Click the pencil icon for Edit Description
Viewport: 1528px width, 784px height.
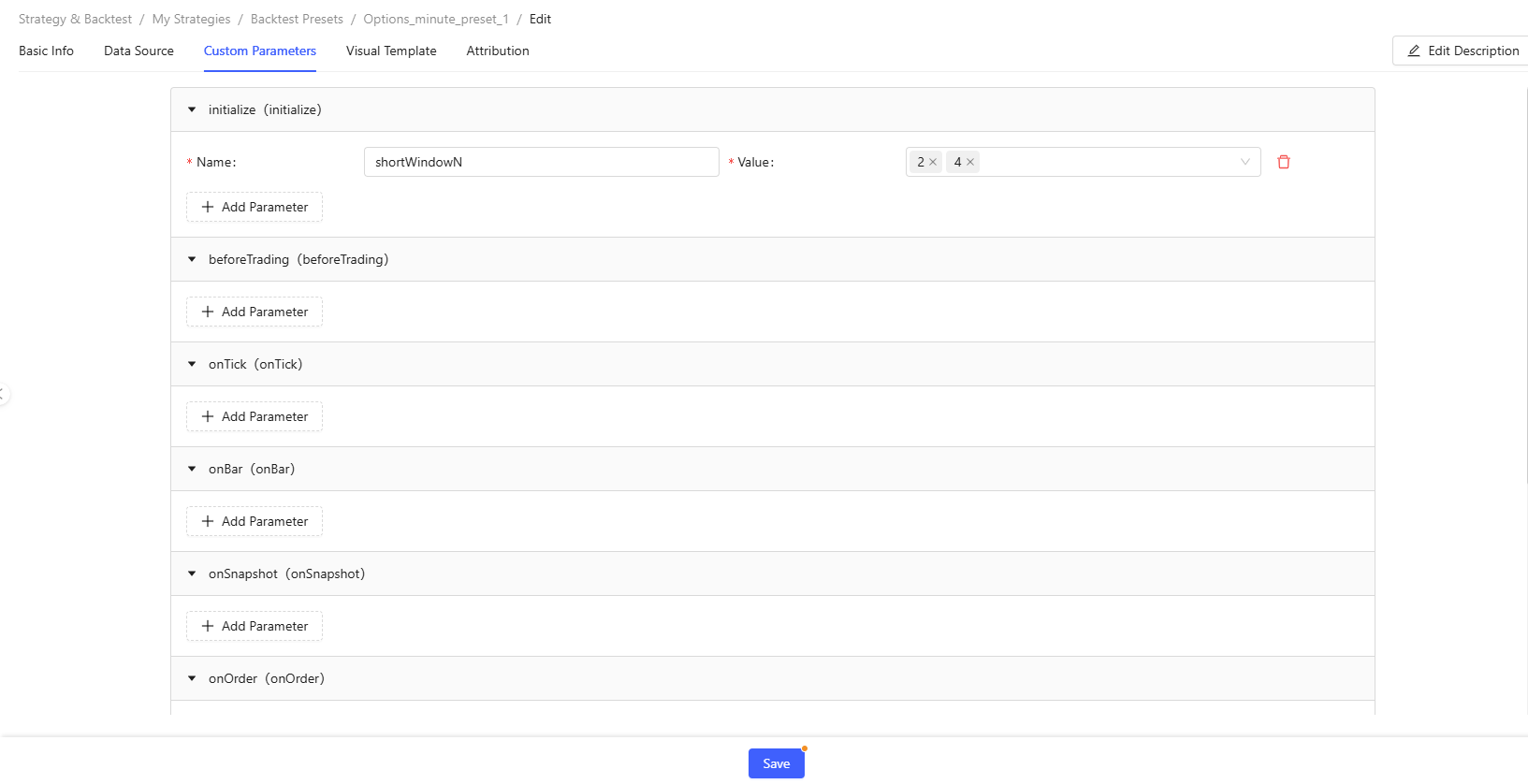tap(1414, 51)
